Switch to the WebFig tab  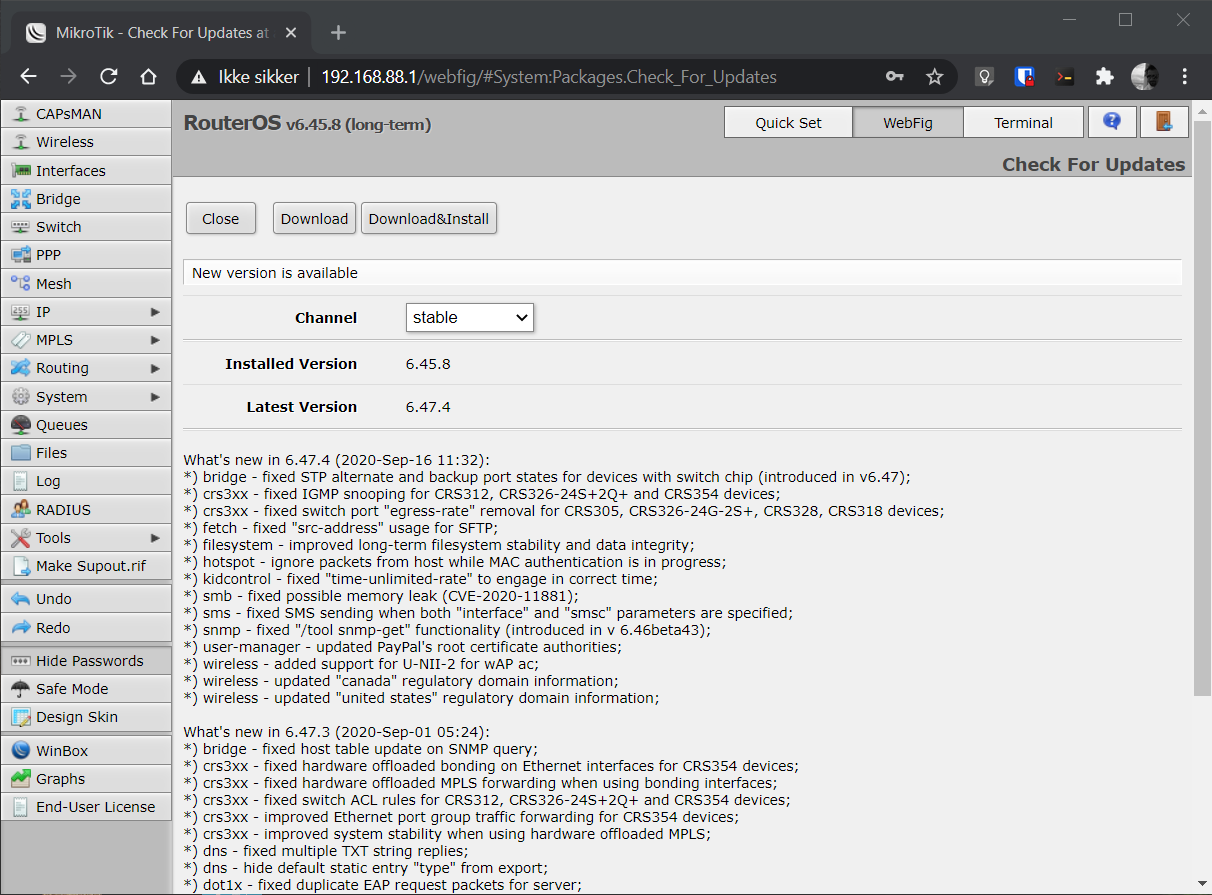[908, 122]
